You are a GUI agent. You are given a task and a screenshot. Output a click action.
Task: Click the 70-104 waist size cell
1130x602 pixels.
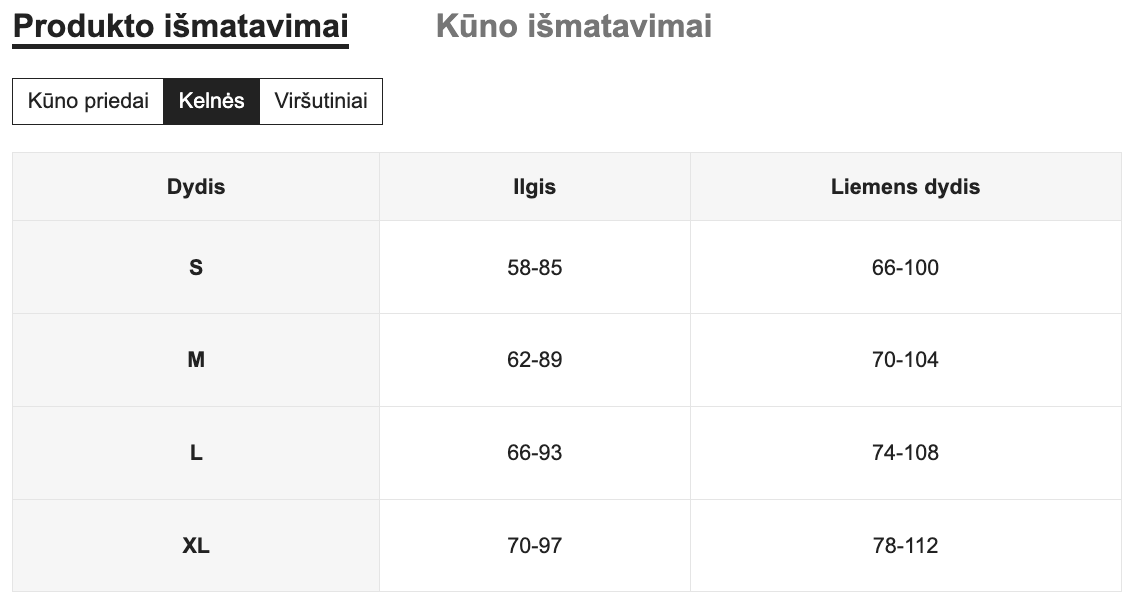905,360
